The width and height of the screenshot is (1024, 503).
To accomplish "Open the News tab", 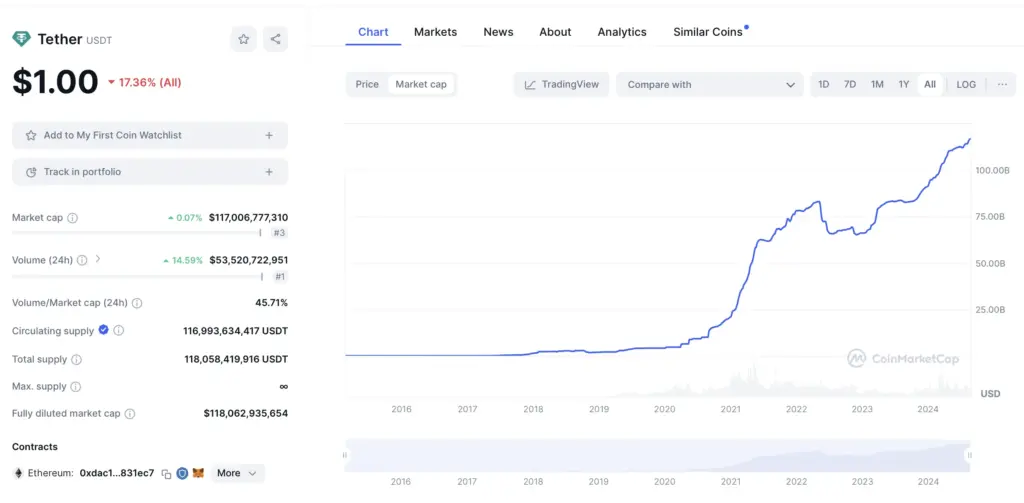I will pos(498,32).
